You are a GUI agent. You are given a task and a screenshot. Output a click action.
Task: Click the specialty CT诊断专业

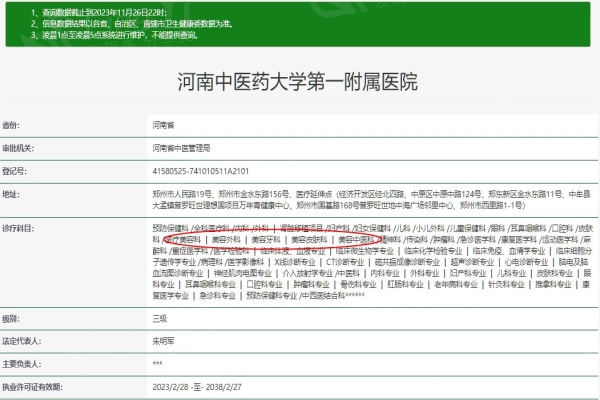[345, 262]
